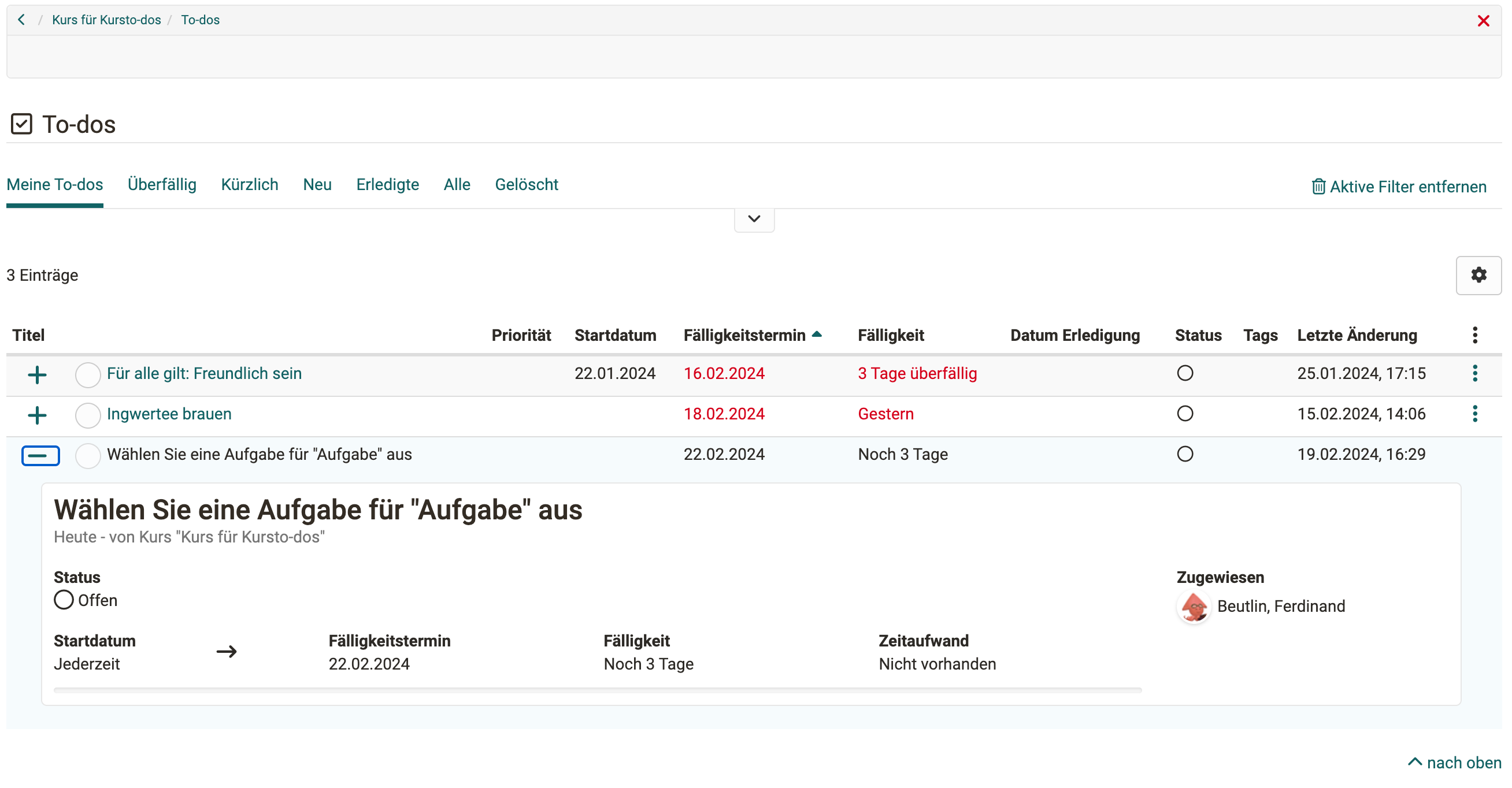Open the Erledigte tab
Viewport: 1512px width, 788px height.
tap(387, 184)
